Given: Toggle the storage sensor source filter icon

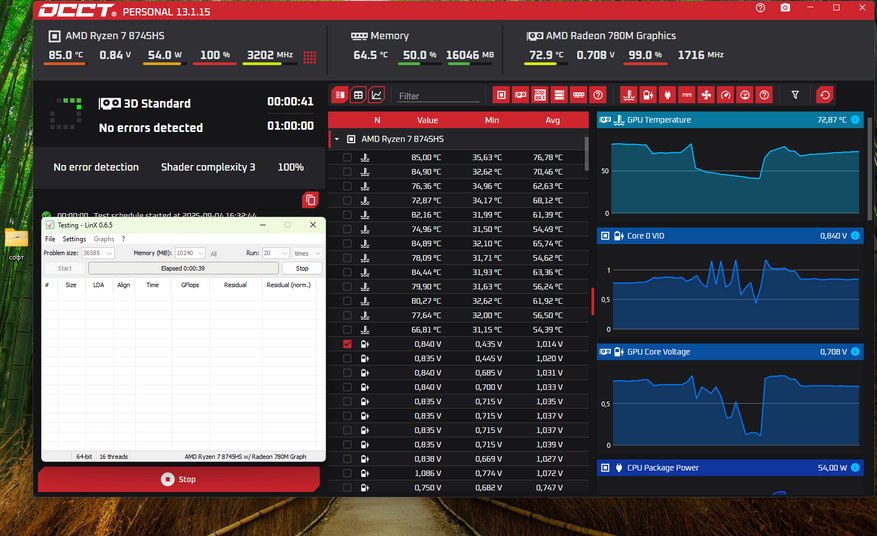Looking at the screenshot, I should 559,95.
